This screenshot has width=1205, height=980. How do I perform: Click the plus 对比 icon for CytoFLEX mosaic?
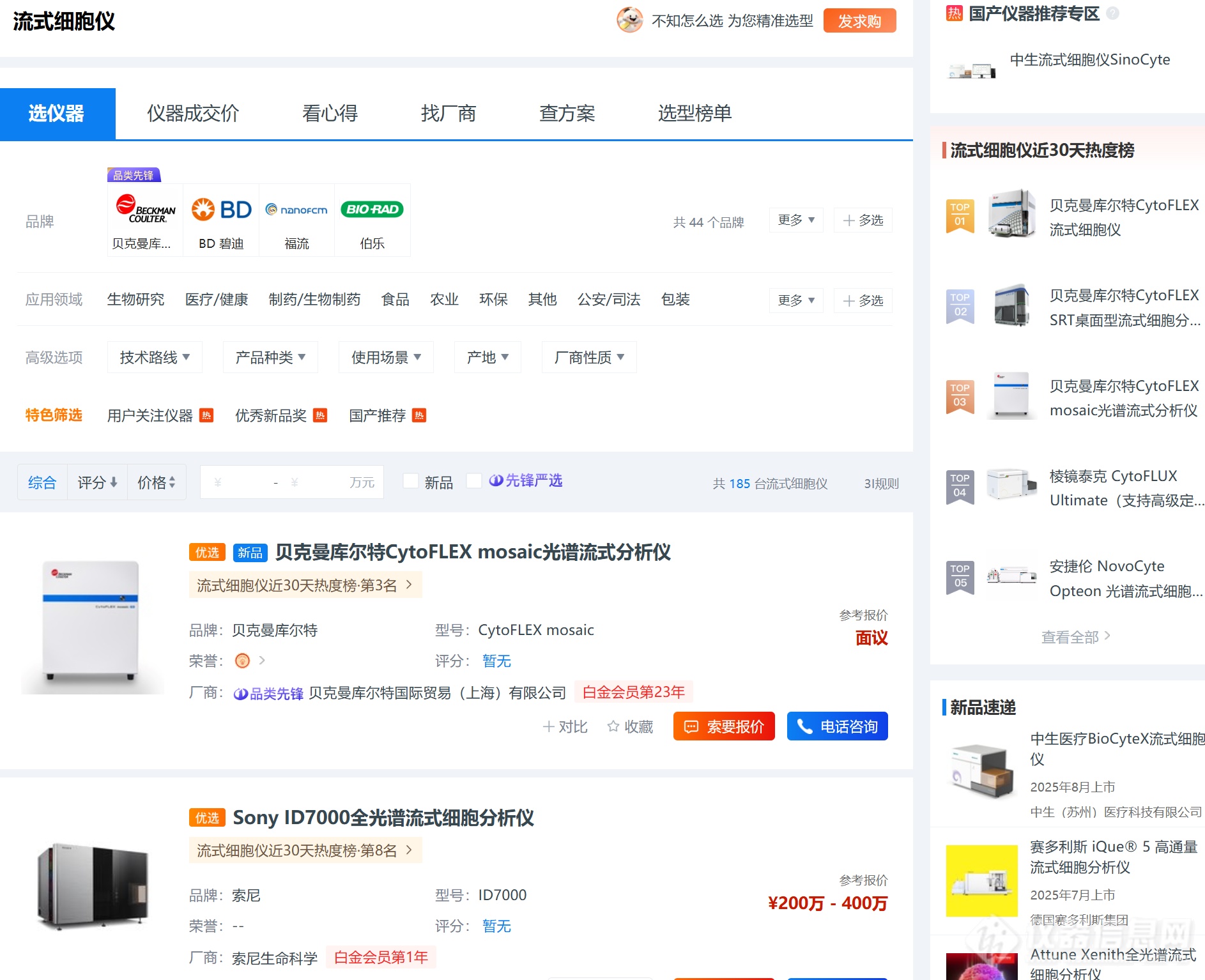548,726
